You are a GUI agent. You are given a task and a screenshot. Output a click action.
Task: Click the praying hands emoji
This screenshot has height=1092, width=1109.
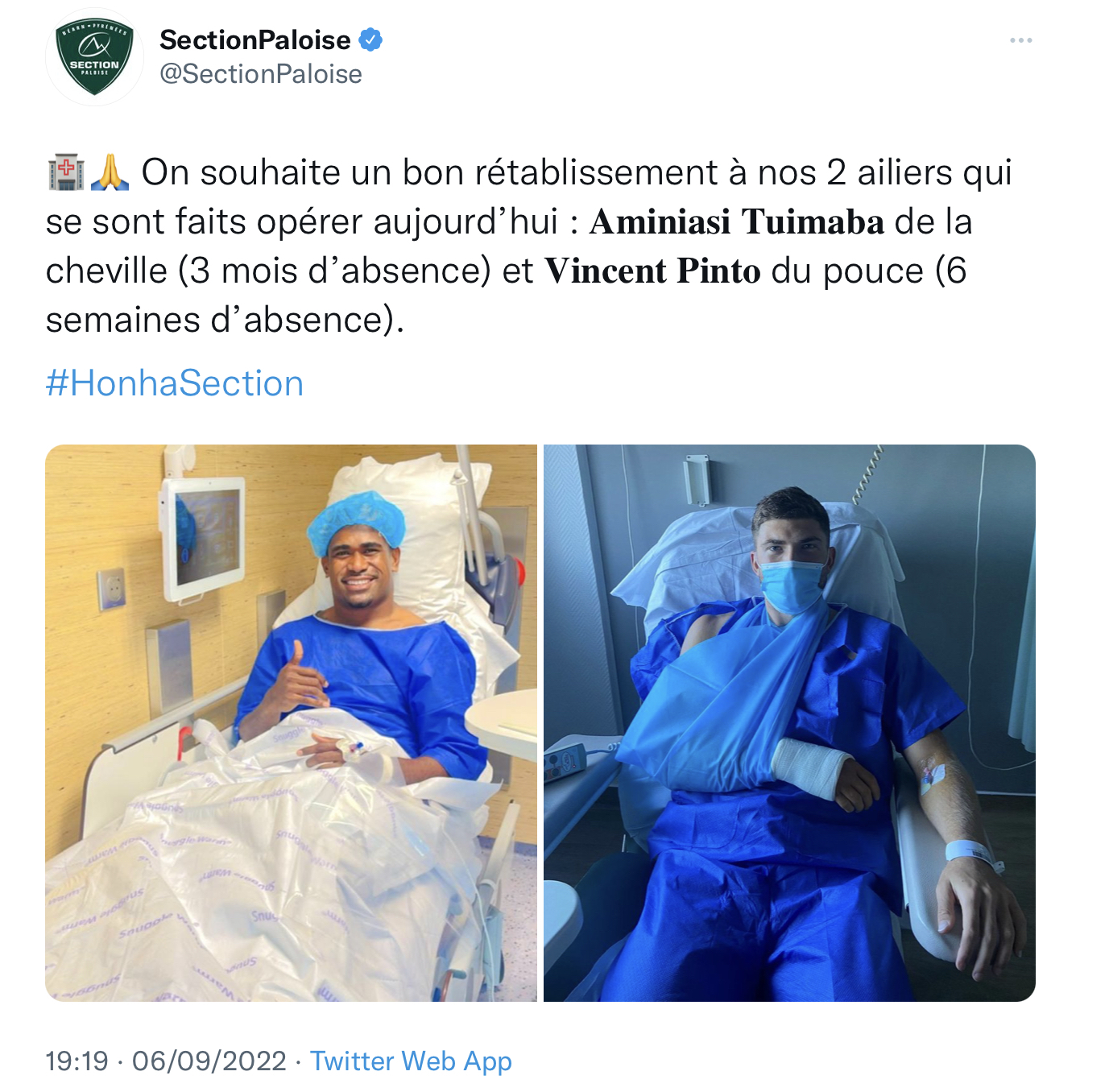tap(110, 173)
